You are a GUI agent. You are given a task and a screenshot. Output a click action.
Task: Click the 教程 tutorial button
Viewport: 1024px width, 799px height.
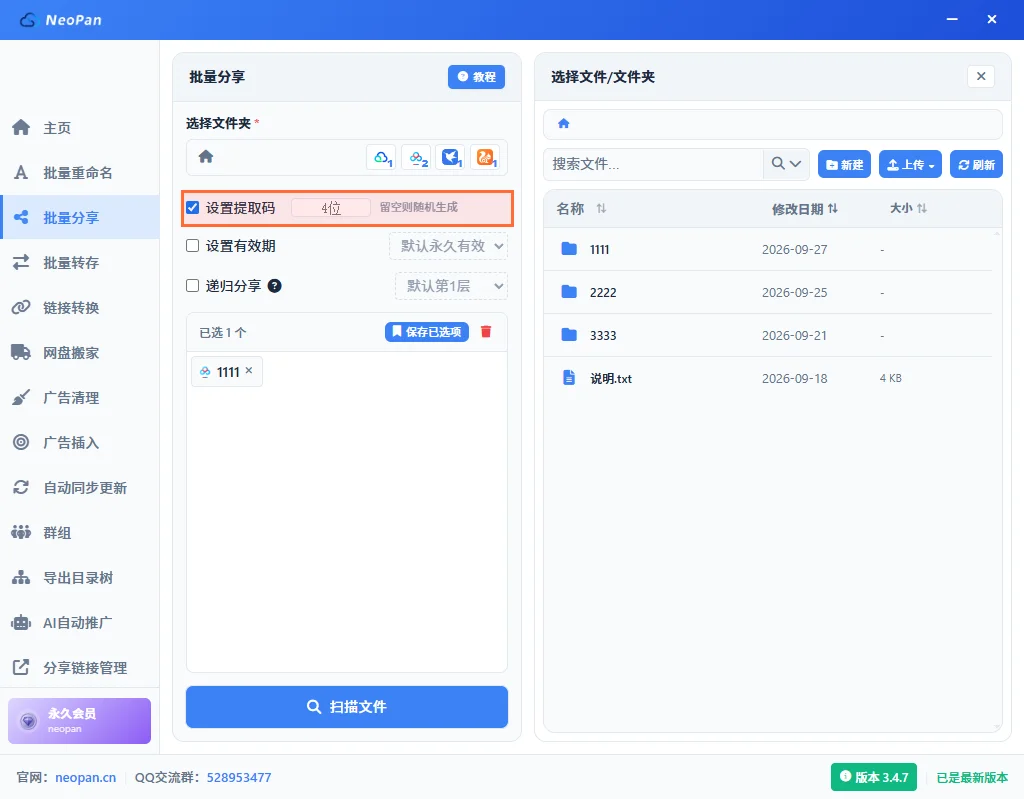click(476, 77)
